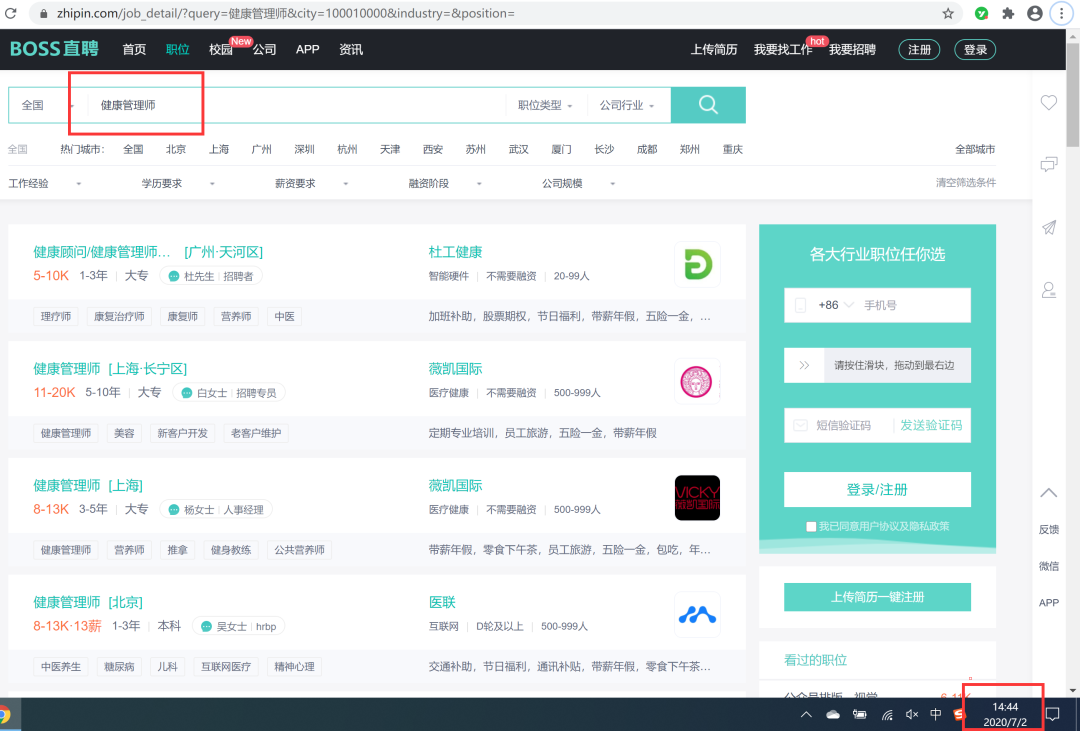Open the 公司 nav tab
1080x731 pixels.
[264, 50]
